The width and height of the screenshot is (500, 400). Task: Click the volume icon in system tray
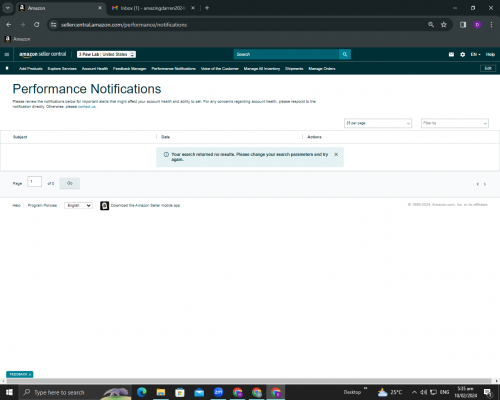[424, 392]
